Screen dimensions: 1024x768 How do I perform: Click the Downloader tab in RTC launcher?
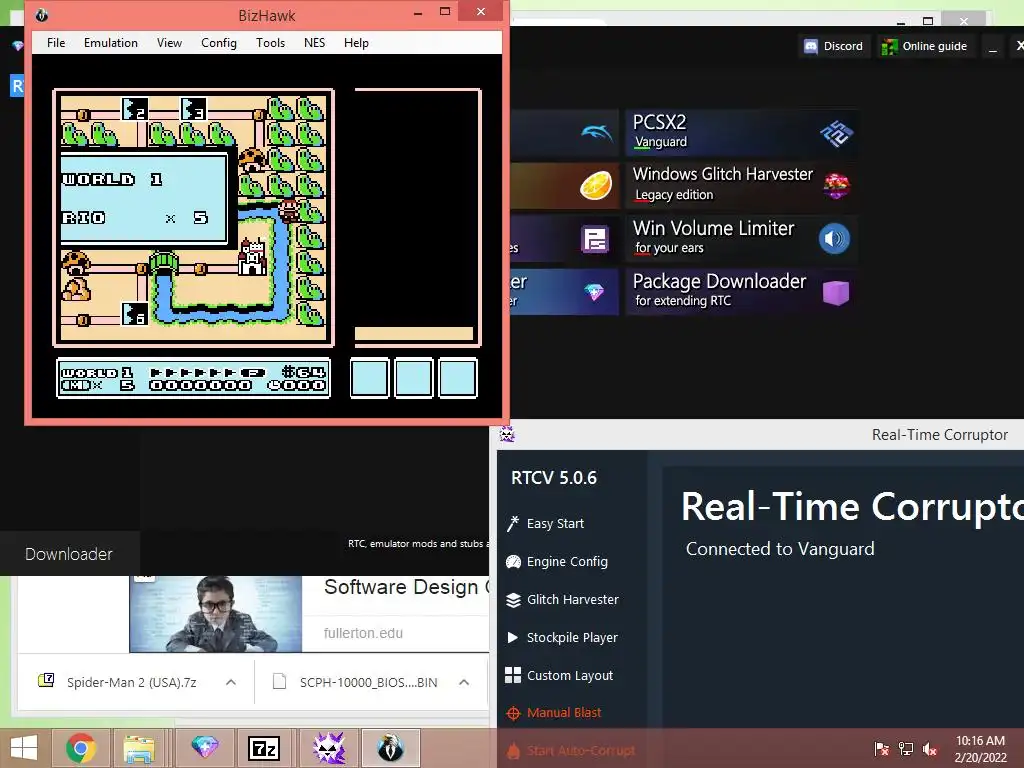pyautogui.click(x=69, y=554)
